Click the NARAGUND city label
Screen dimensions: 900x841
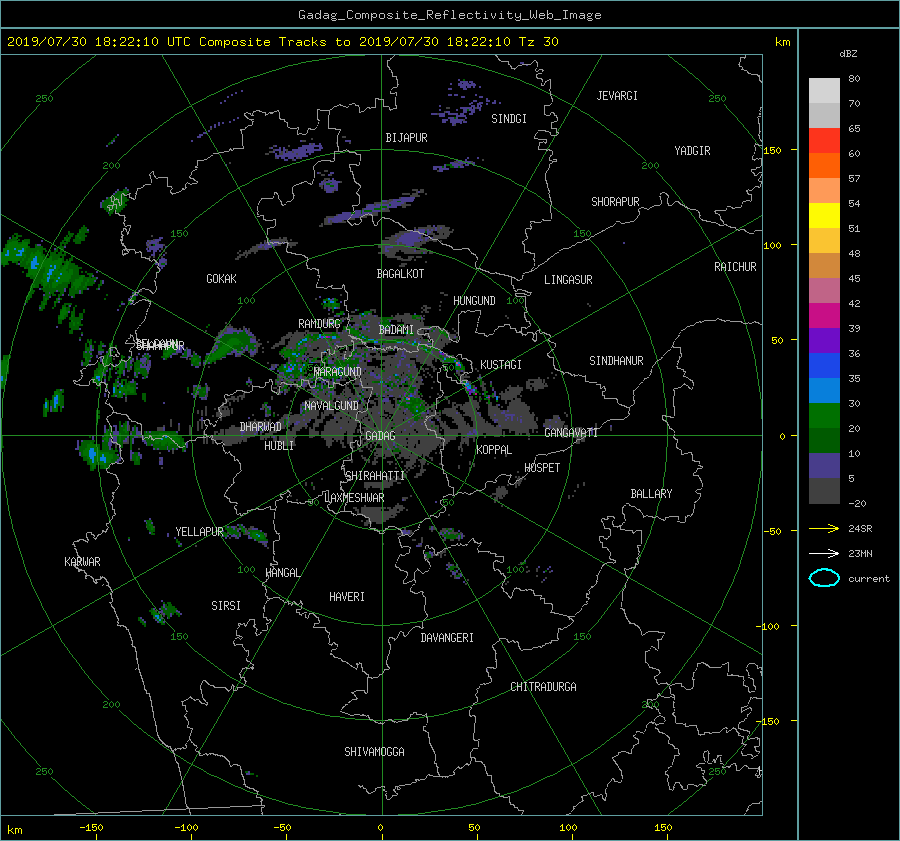(x=338, y=372)
